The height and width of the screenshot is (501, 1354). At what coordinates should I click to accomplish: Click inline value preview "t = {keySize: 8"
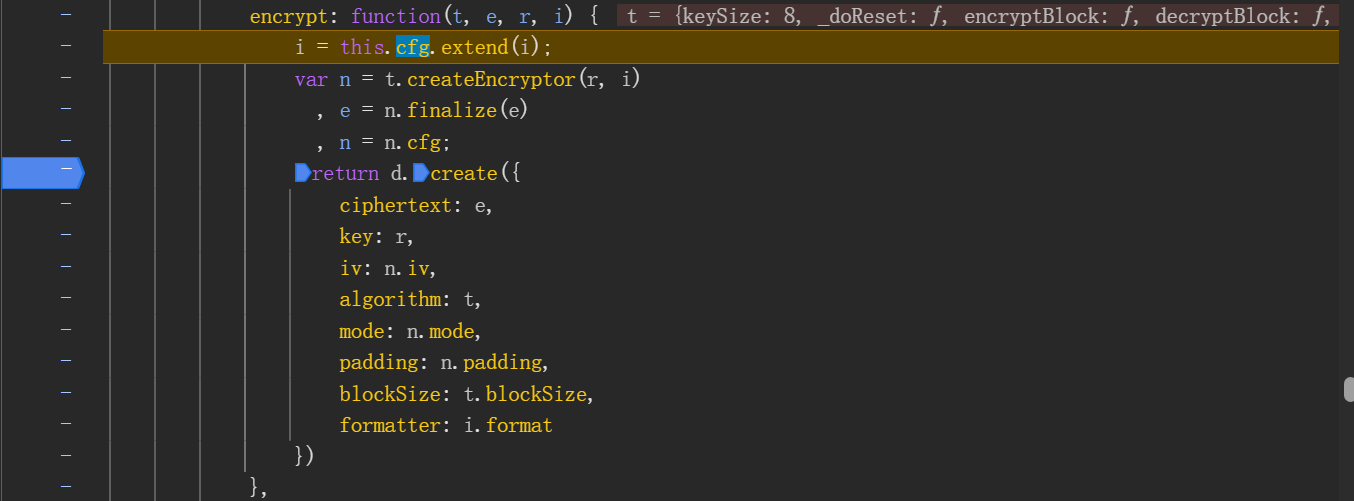[x=700, y=16]
